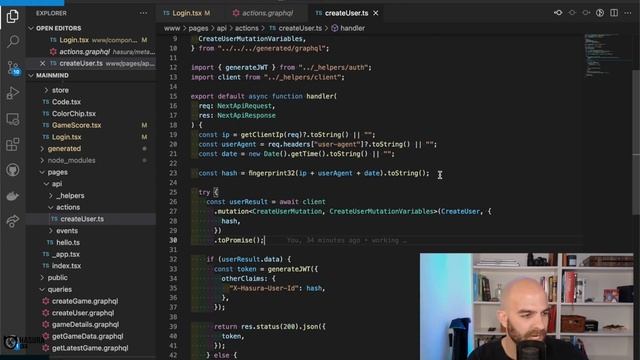
Task: Open the Source Control view
Action: coord(13,67)
